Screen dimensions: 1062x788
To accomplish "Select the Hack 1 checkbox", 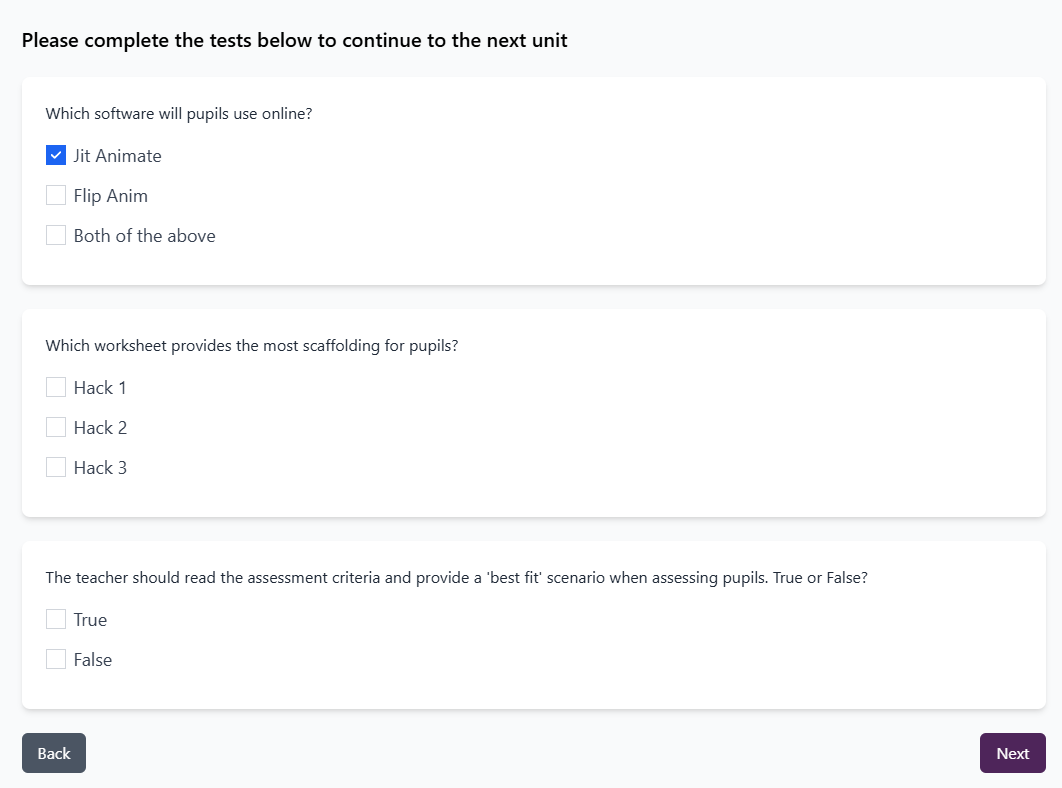I will tap(56, 388).
